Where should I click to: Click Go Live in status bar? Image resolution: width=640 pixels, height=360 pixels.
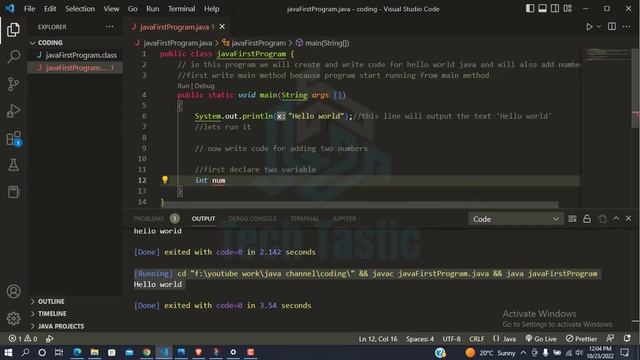541,339
